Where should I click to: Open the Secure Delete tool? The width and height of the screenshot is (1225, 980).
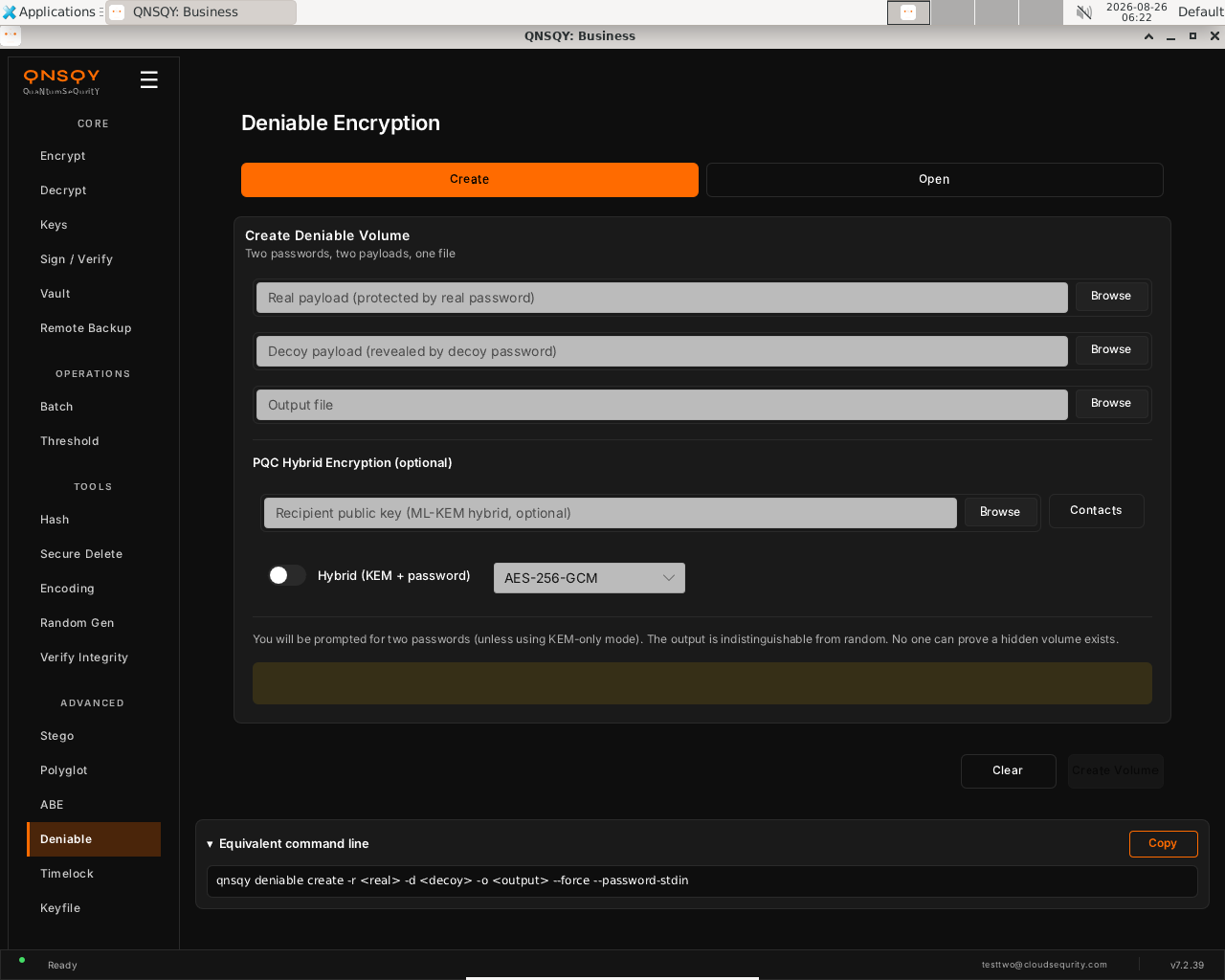[x=94, y=554]
